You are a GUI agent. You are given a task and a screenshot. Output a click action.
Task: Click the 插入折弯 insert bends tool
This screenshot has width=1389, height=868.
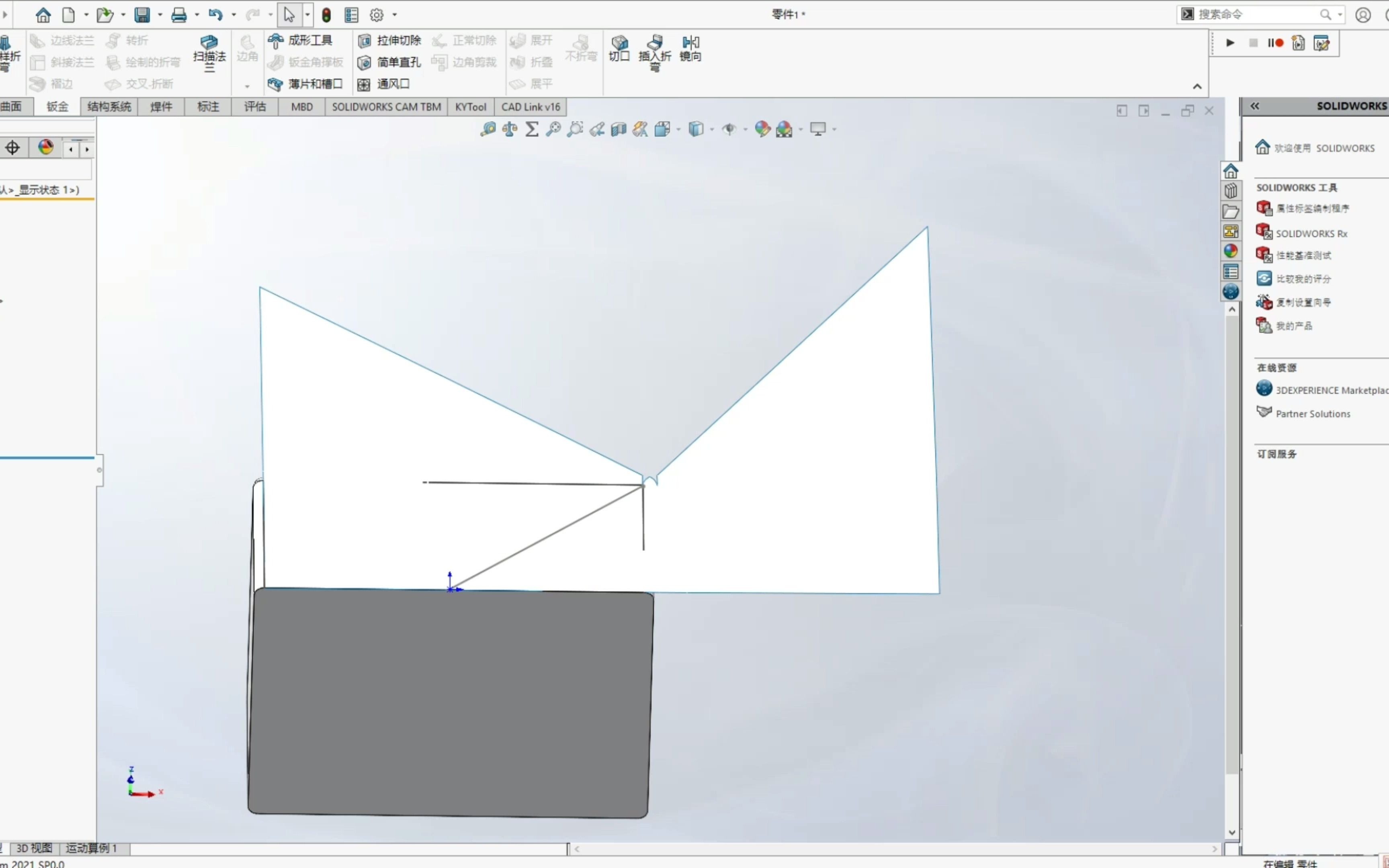[x=655, y=53]
